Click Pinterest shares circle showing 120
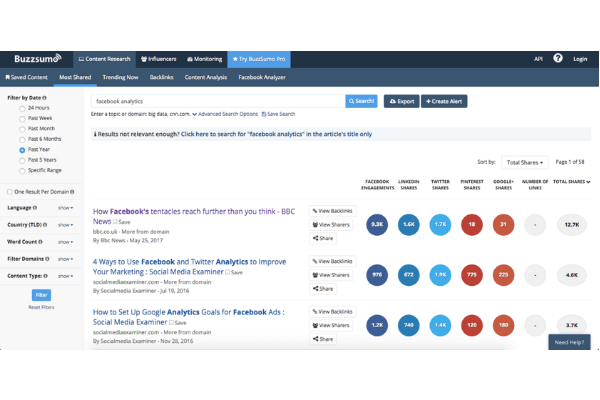 coord(472,325)
